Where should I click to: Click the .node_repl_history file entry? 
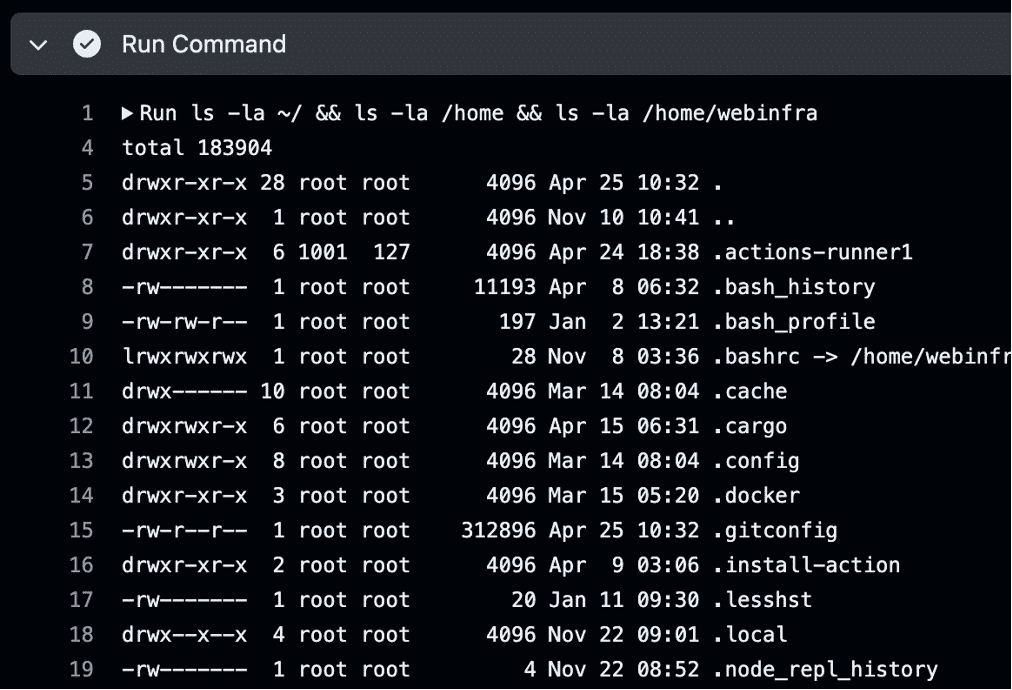[x=825, y=669]
